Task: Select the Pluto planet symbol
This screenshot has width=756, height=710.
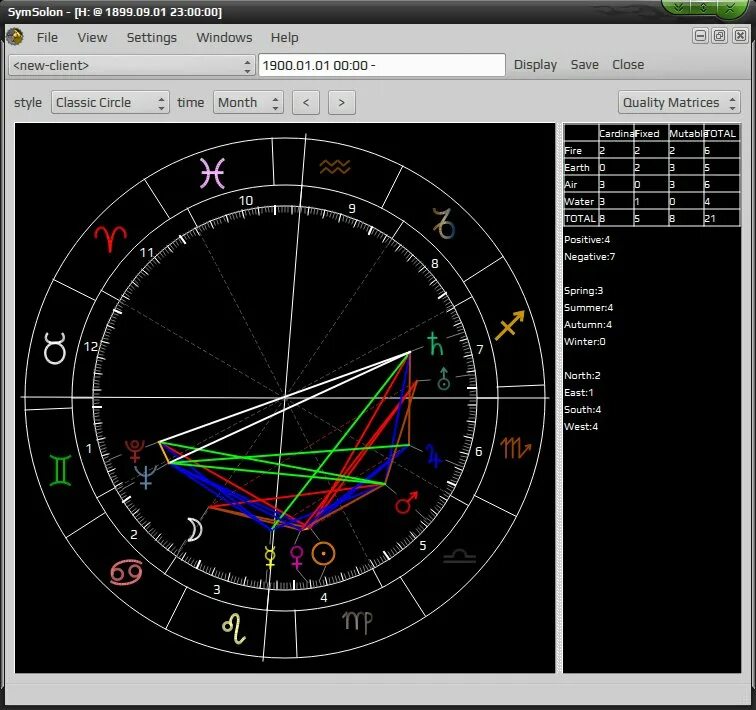Action: (135, 451)
